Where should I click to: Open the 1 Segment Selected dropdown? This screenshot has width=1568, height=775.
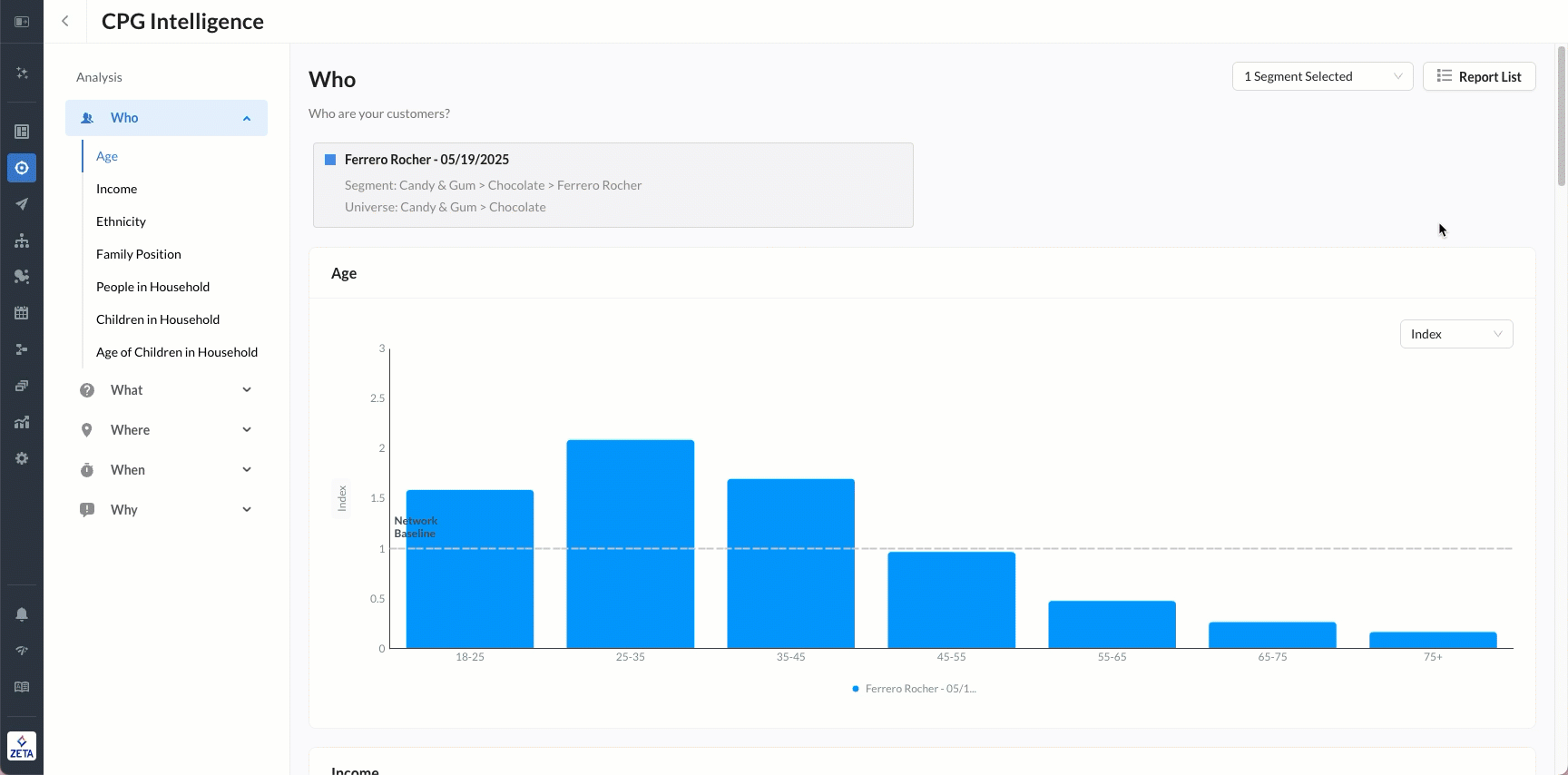1321,76
